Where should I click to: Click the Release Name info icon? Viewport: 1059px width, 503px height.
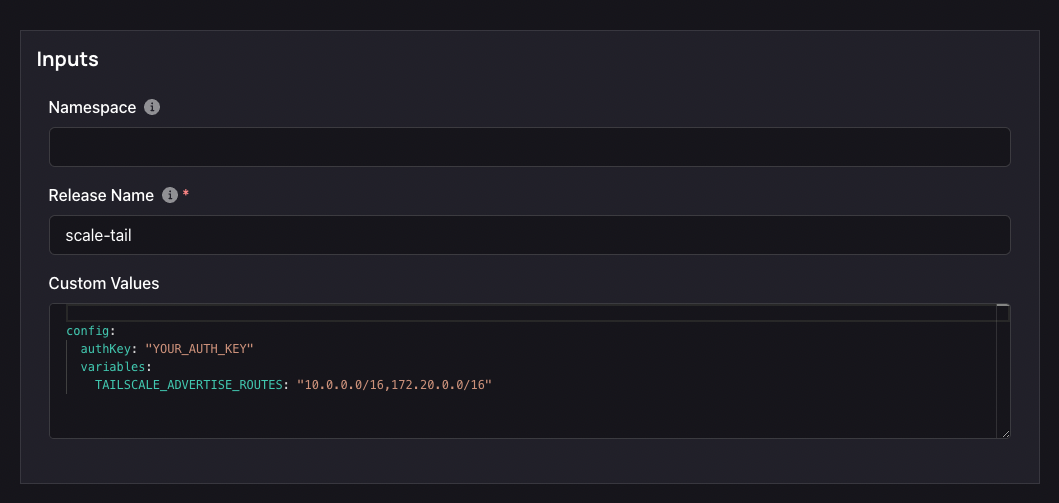(x=170, y=195)
